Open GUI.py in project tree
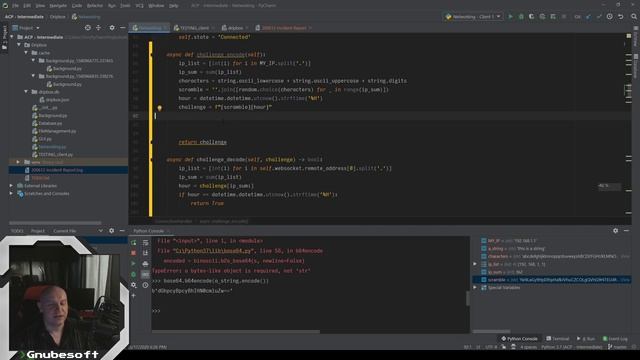Screen dimensions: 640x360 pyautogui.click(x=45, y=139)
